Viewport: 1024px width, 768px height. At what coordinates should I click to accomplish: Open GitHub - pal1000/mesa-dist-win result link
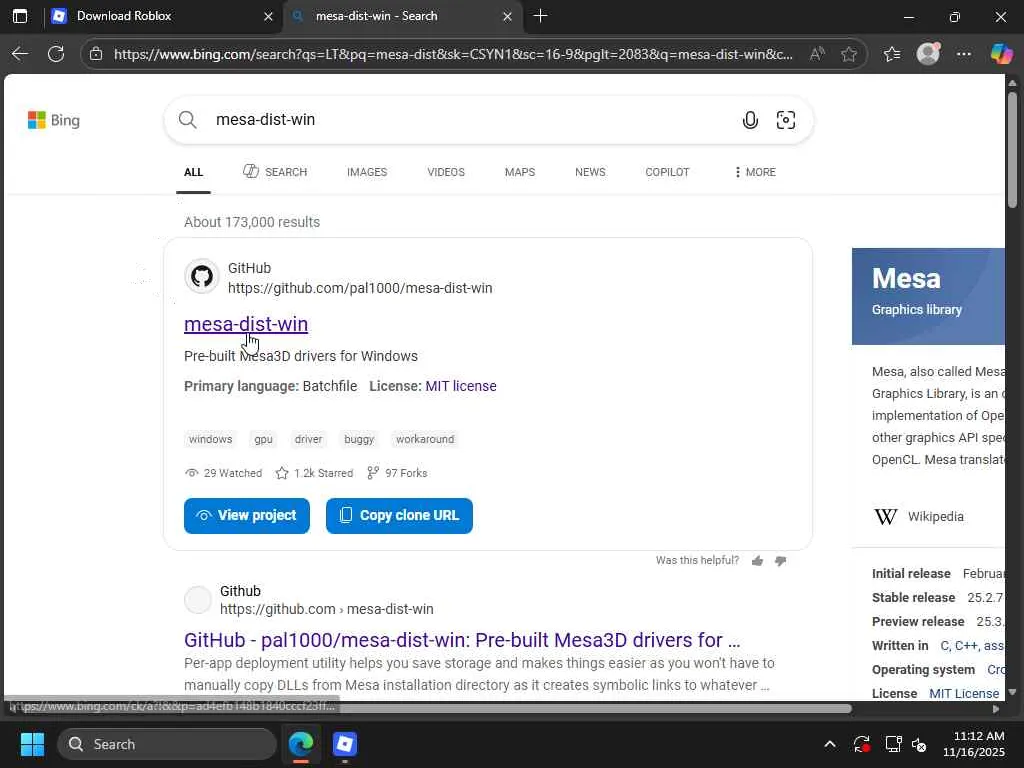(x=462, y=640)
